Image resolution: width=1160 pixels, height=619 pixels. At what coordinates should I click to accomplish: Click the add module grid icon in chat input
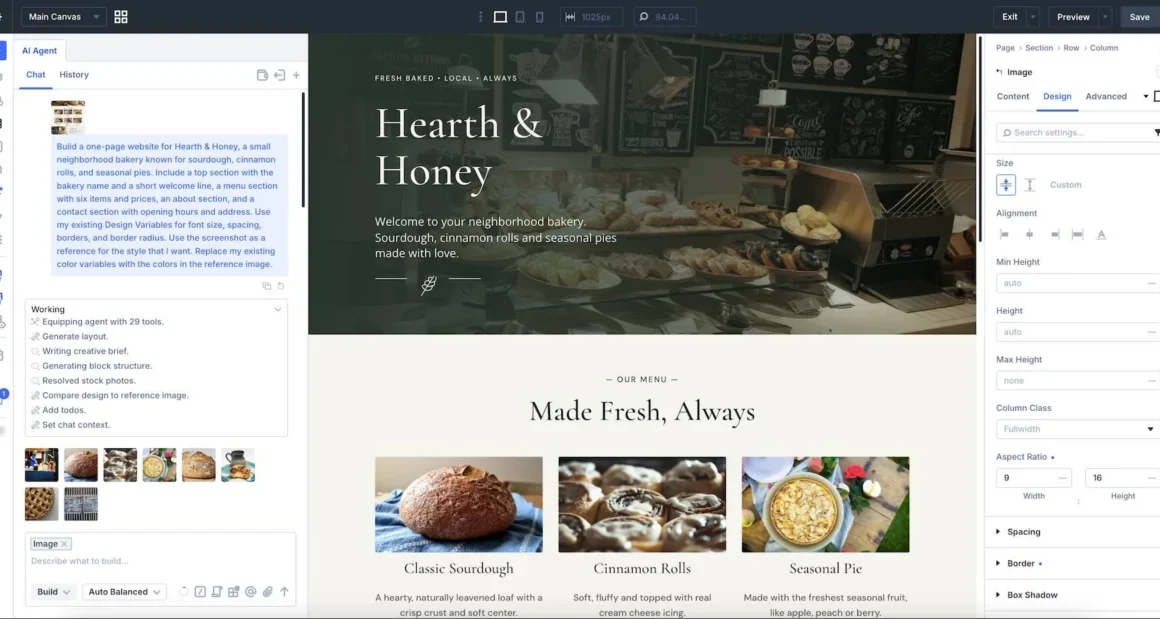234,592
